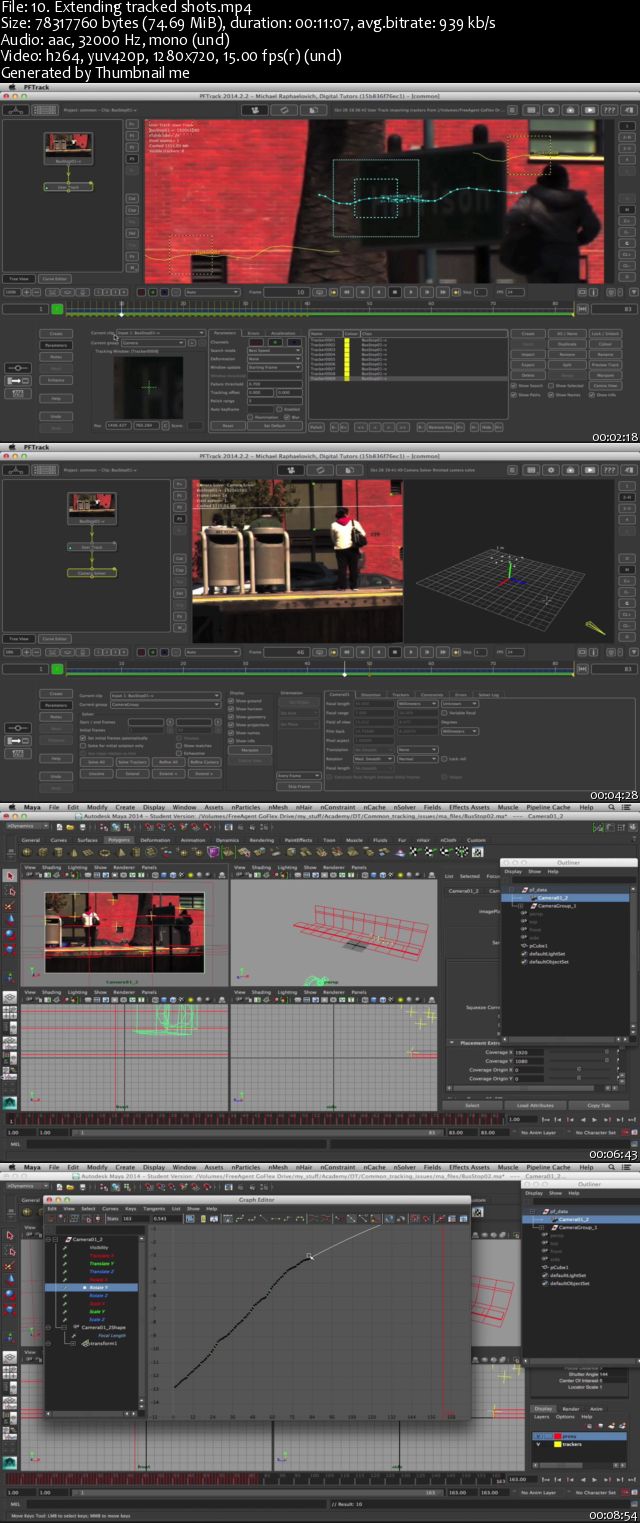The image size is (640, 1523).
Task: Click Copy Tab button in 06:43 frame
Action: click(599, 1105)
